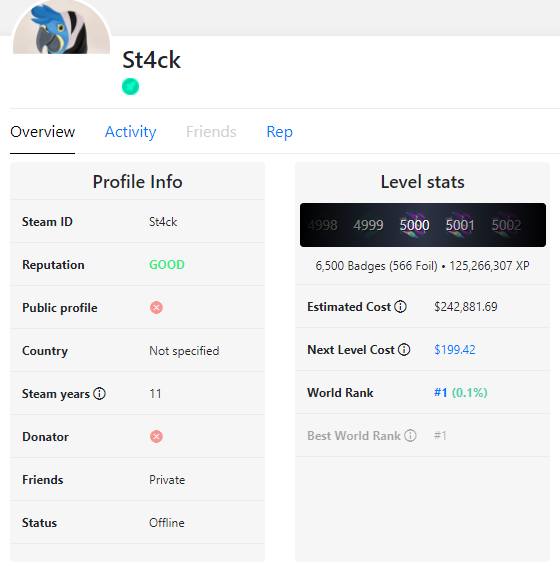This screenshot has width=560, height=572.
Task: Click the St4ck profile name heading
Action: pos(151,60)
